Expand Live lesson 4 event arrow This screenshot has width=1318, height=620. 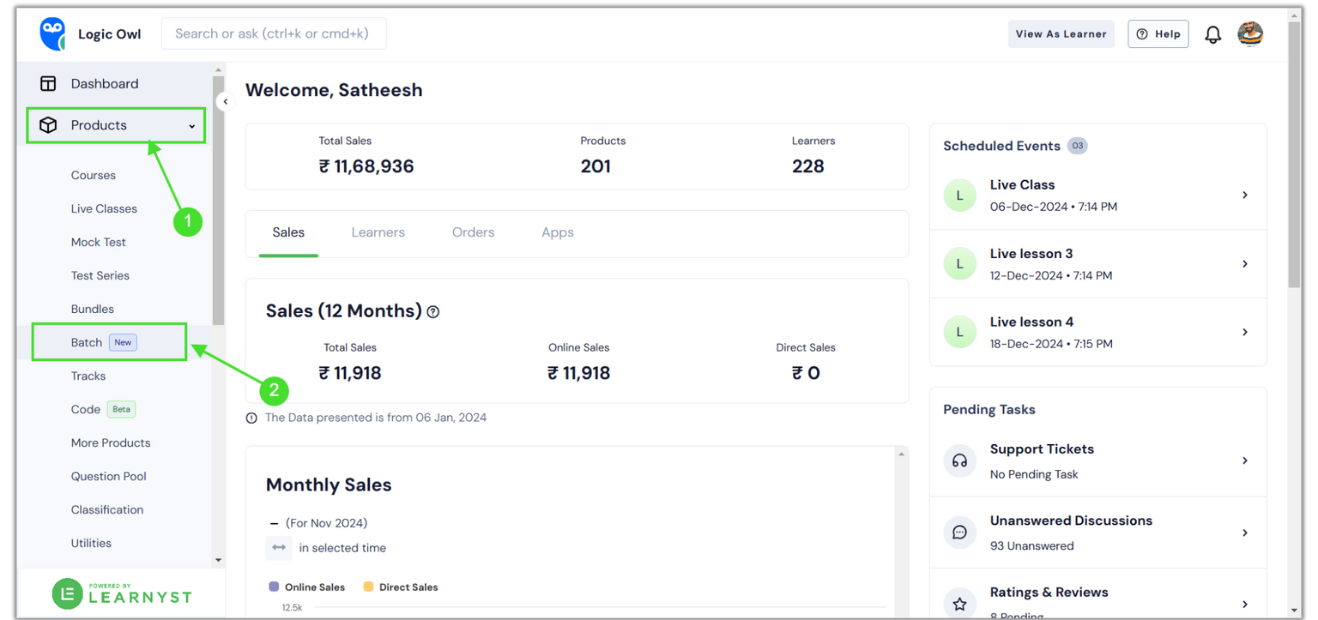1245,332
